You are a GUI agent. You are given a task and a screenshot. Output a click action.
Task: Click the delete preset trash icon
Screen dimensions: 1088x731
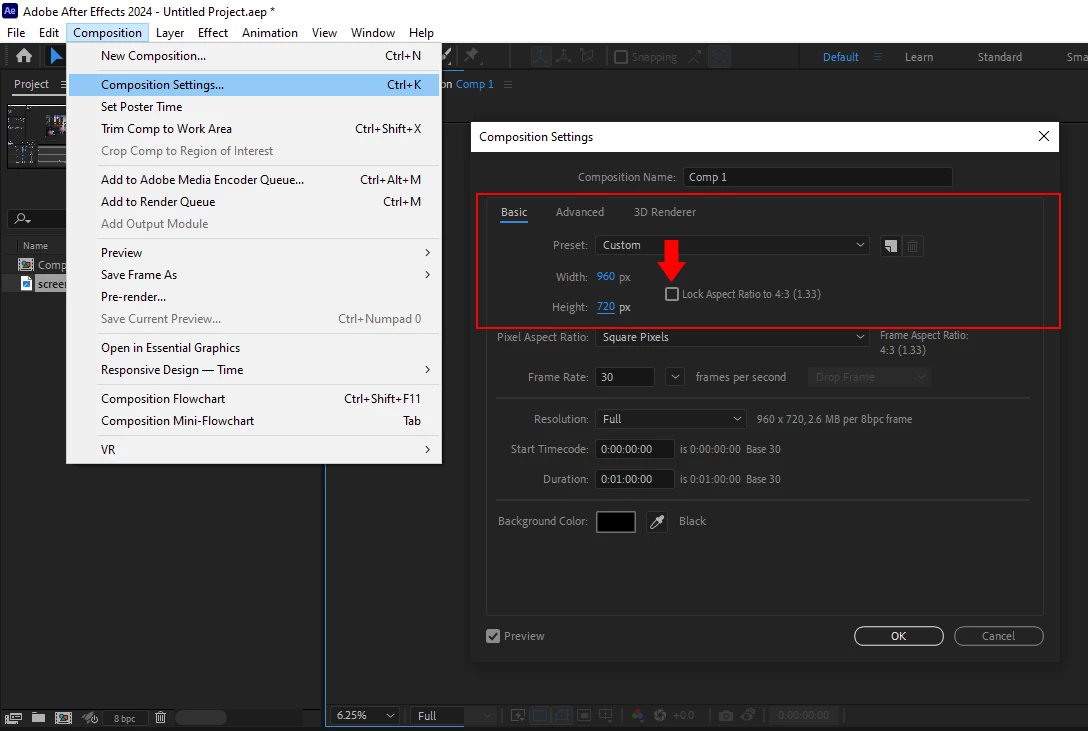pos(912,246)
